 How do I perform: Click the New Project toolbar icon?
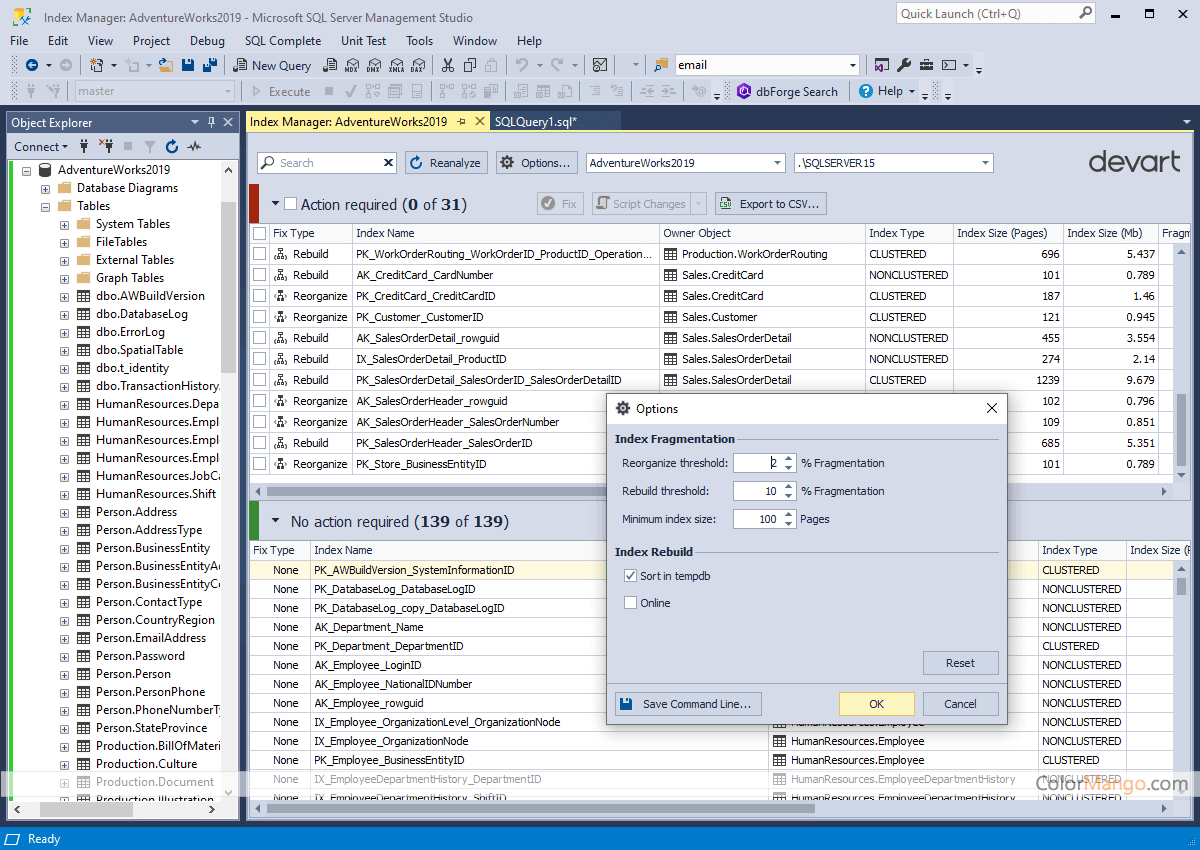tap(97, 65)
